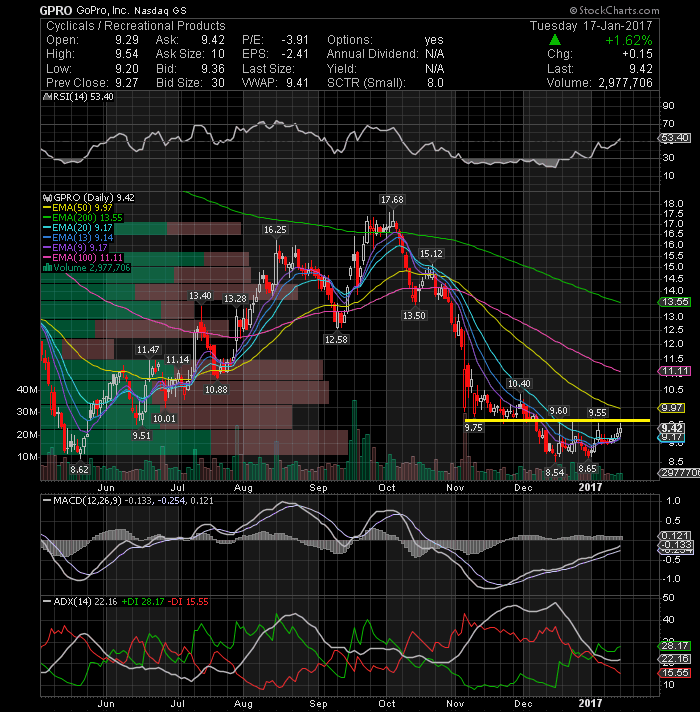
Task: Click the EMA(50) 9.97 legend entry
Action: (78, 208)
